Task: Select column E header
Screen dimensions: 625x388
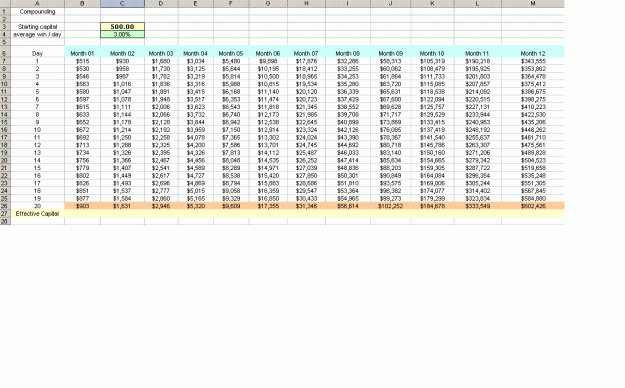Action: 196,4
